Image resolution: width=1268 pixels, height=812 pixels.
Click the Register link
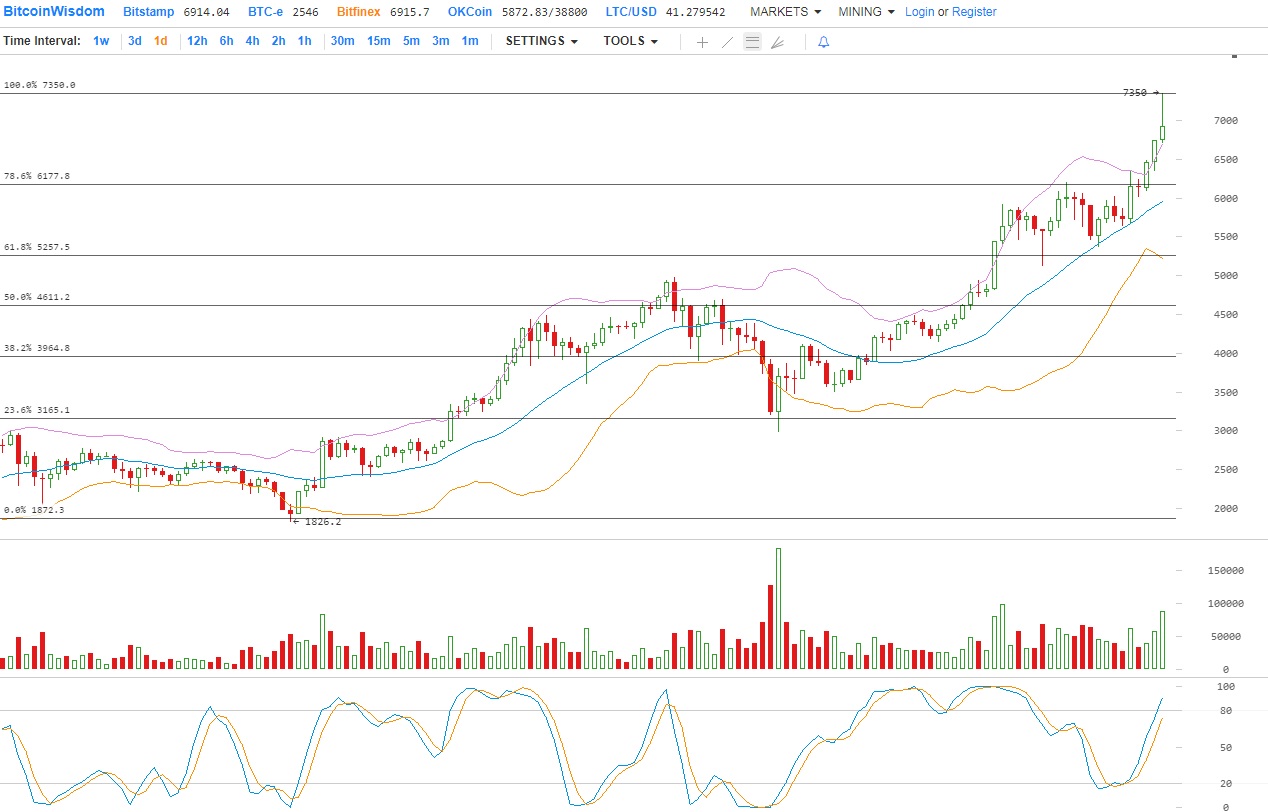click(974, 12)
